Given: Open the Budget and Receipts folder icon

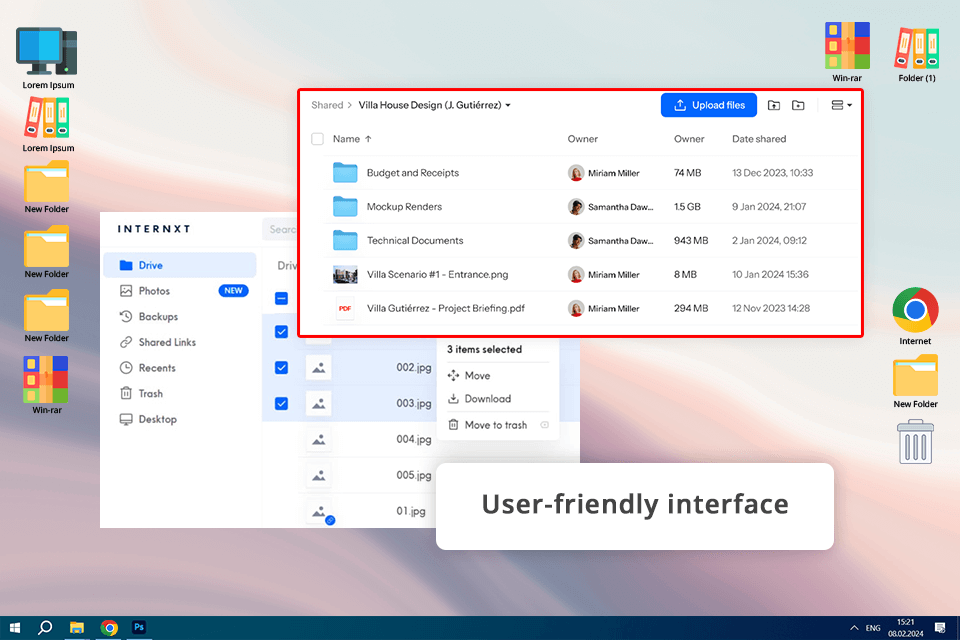Looking at the screenshot, I should [345, 173].
